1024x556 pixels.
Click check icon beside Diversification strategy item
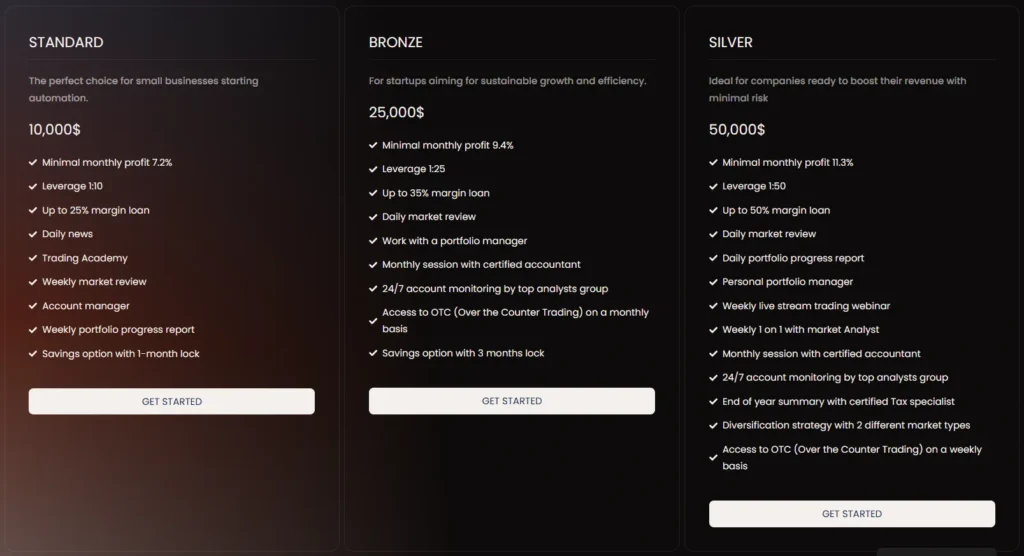coord(713,426)
